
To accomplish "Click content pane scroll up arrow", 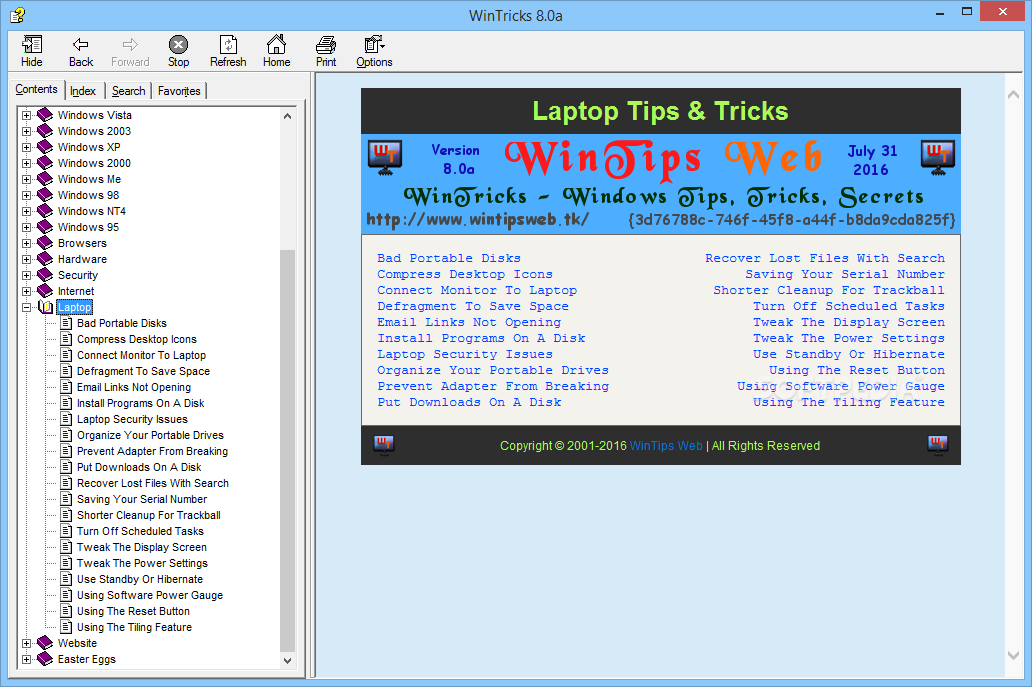I will 1014,95.
